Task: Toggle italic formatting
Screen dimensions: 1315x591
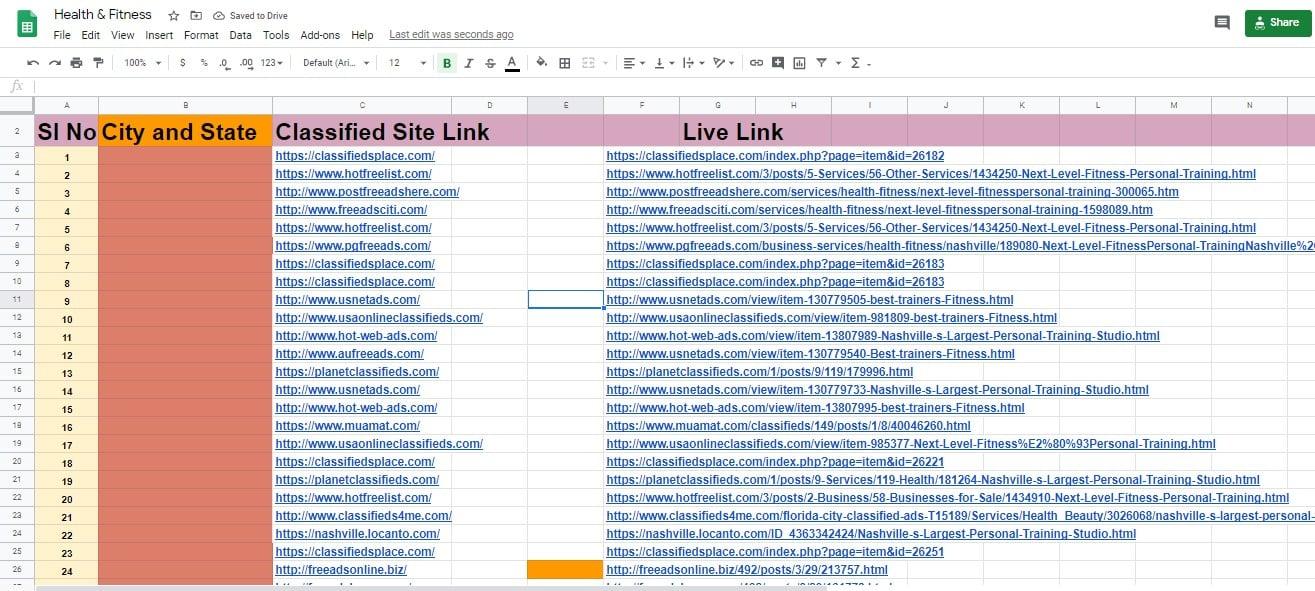Action: [467, 62]
